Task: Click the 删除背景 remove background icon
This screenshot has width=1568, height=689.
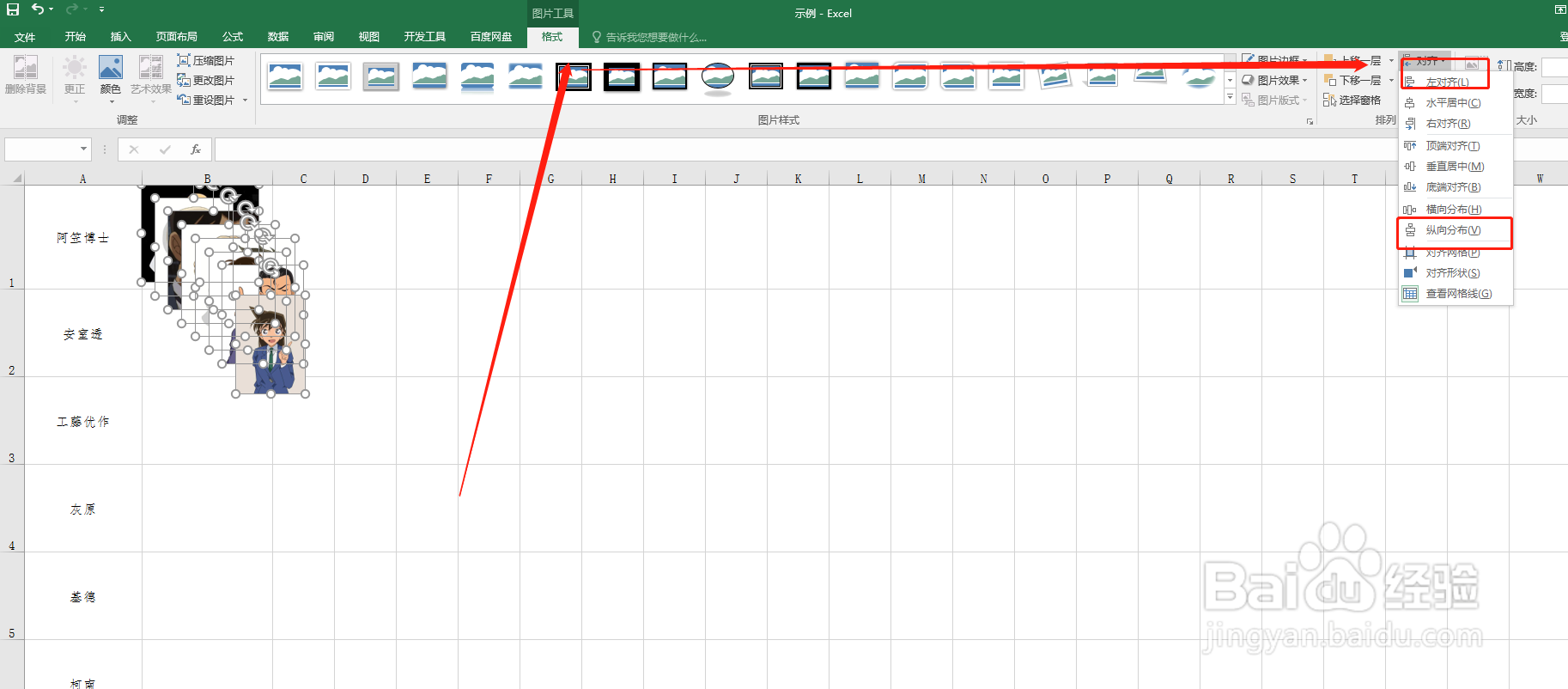Action: [x=26, y=76]
